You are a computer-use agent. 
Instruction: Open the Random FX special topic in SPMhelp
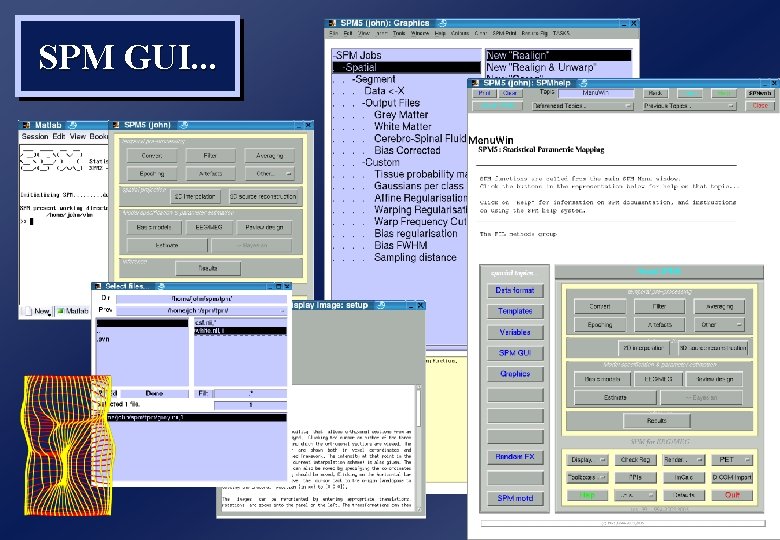click(515, 456)
